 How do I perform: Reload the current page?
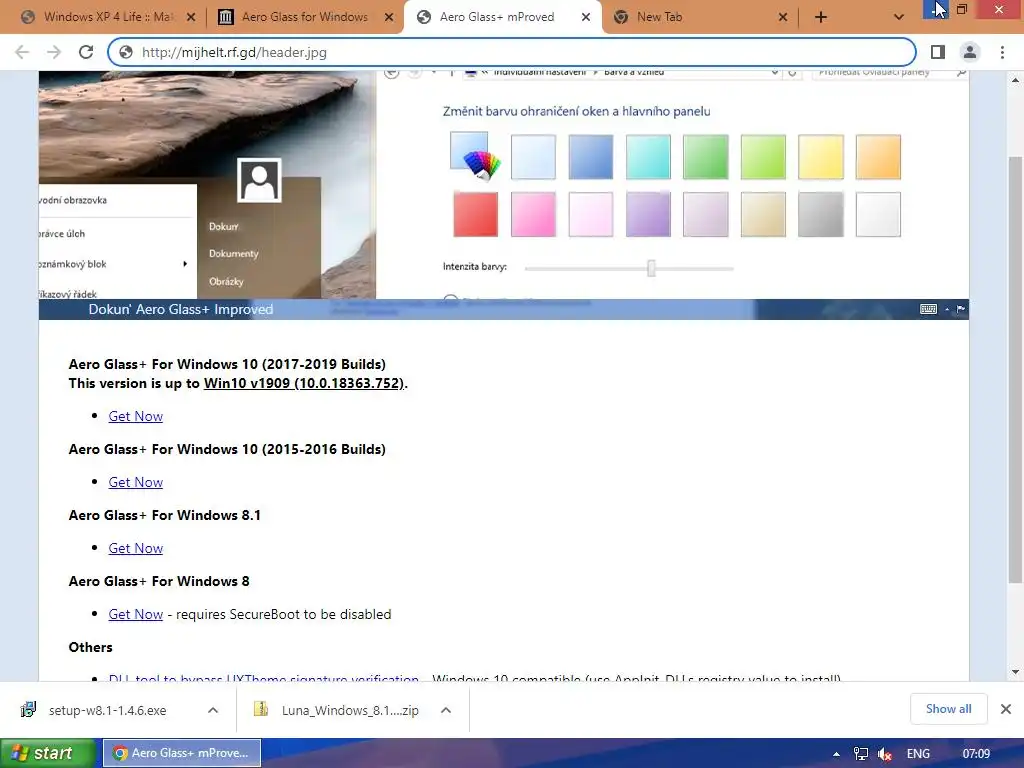coord(86,52)
